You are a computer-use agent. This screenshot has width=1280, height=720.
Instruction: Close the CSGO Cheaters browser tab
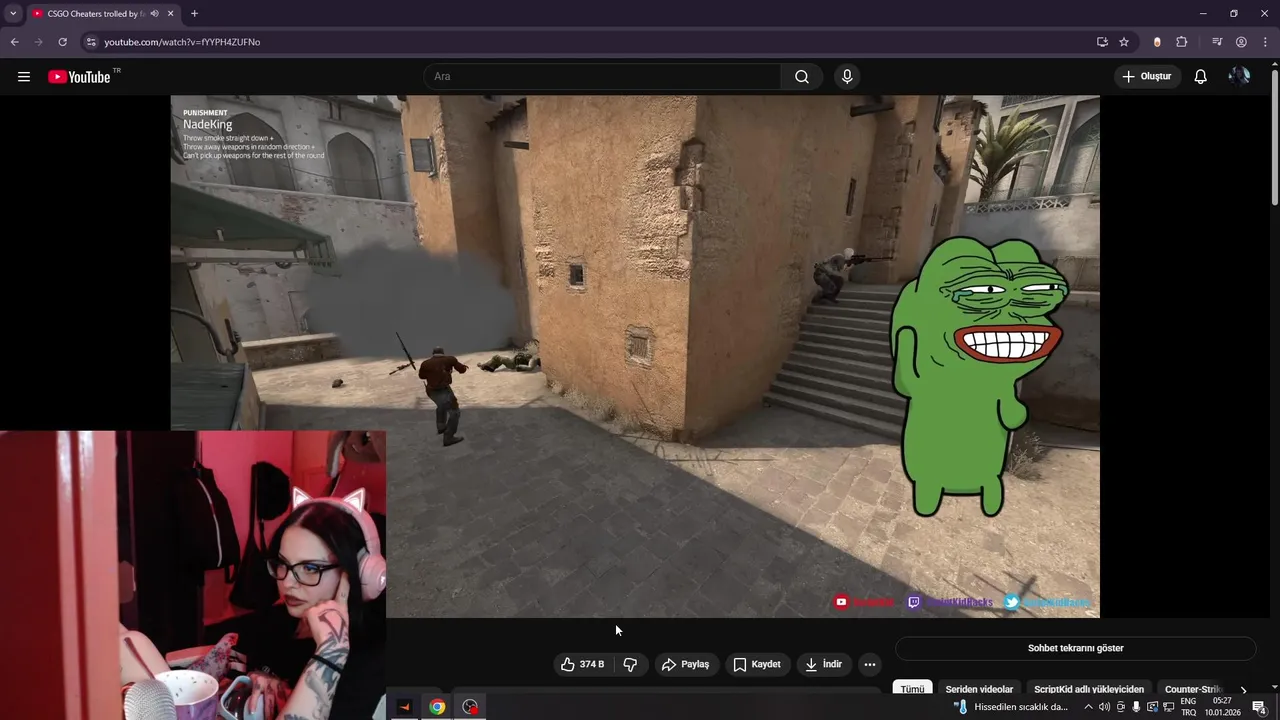click(171, 14)
